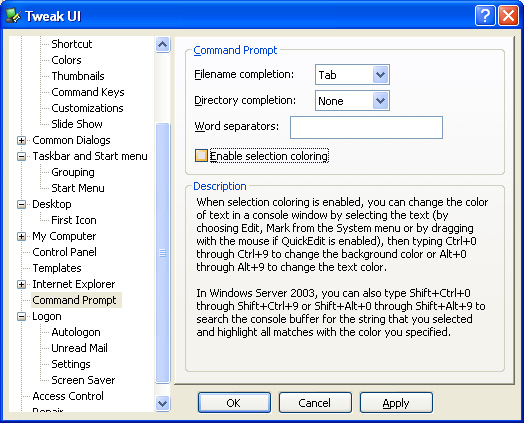Click the OK button
Image resolution: width=524 pixels, height=423 pixels.
[234, 403]
